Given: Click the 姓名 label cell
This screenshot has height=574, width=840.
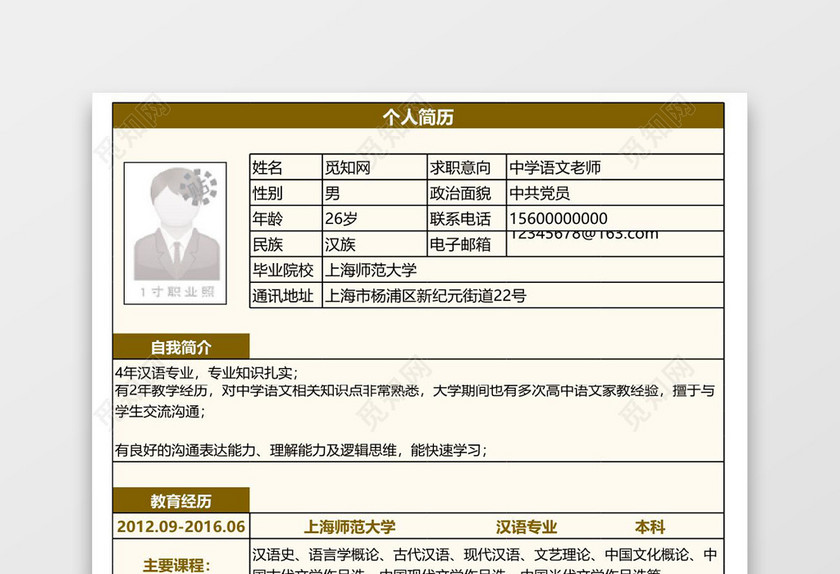Looking at the screenshot, I should [x=286, y=167].
